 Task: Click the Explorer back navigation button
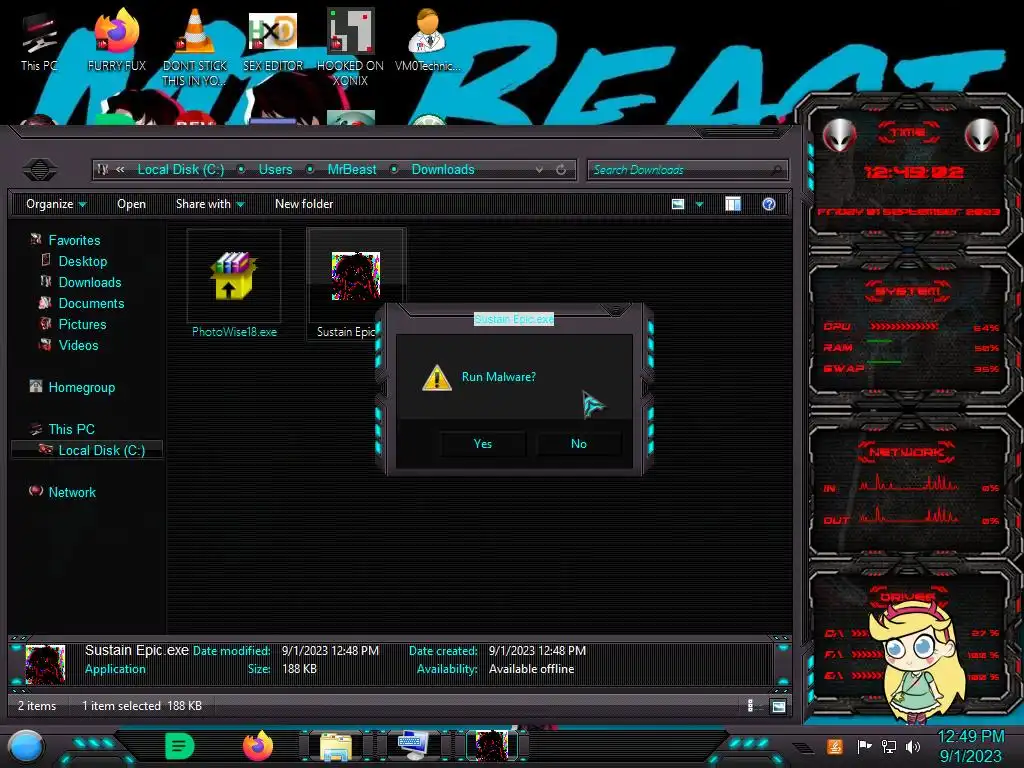(x=40, y=170)
